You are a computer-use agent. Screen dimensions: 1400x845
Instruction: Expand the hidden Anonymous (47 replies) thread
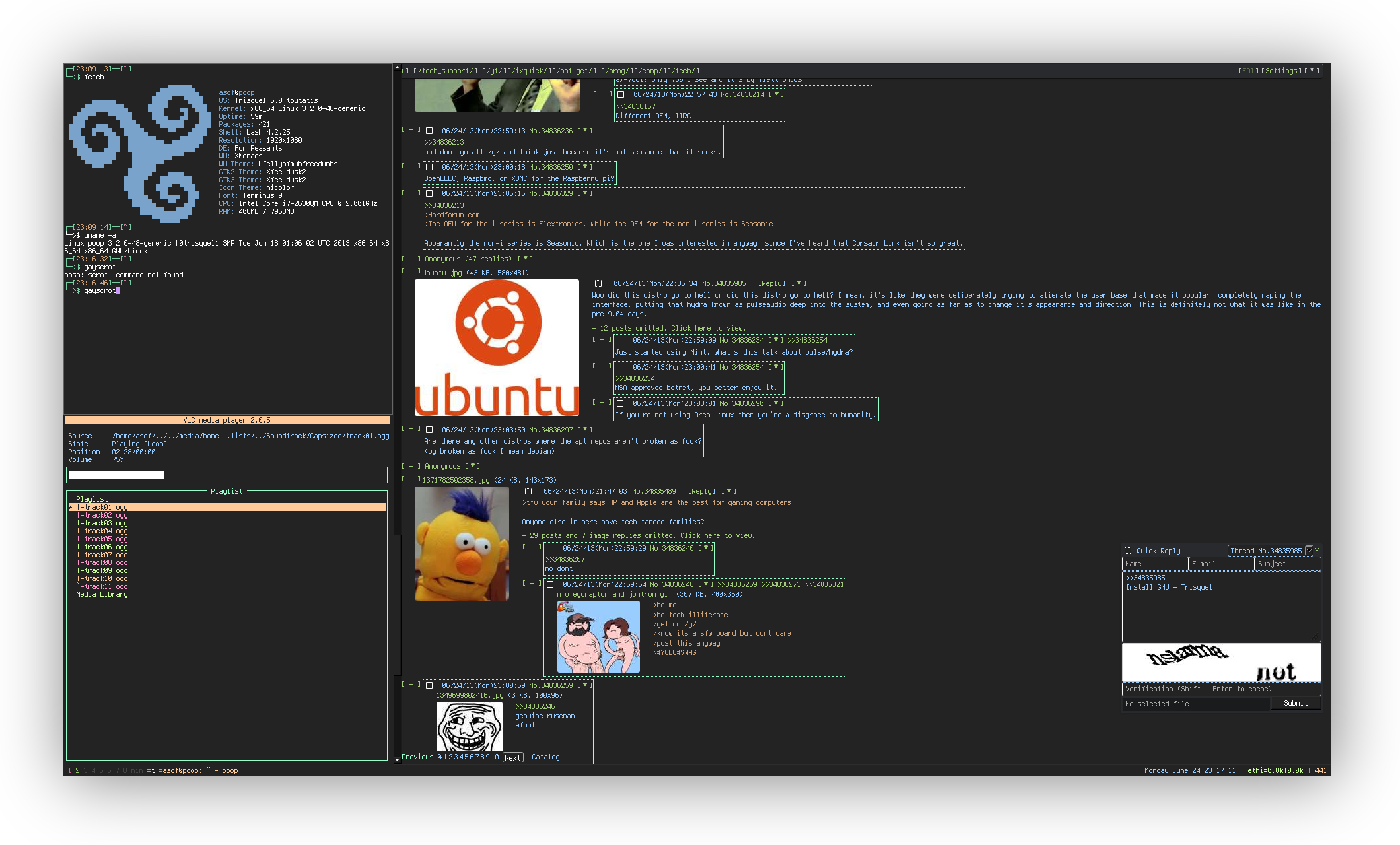click(x=411, y=259)
